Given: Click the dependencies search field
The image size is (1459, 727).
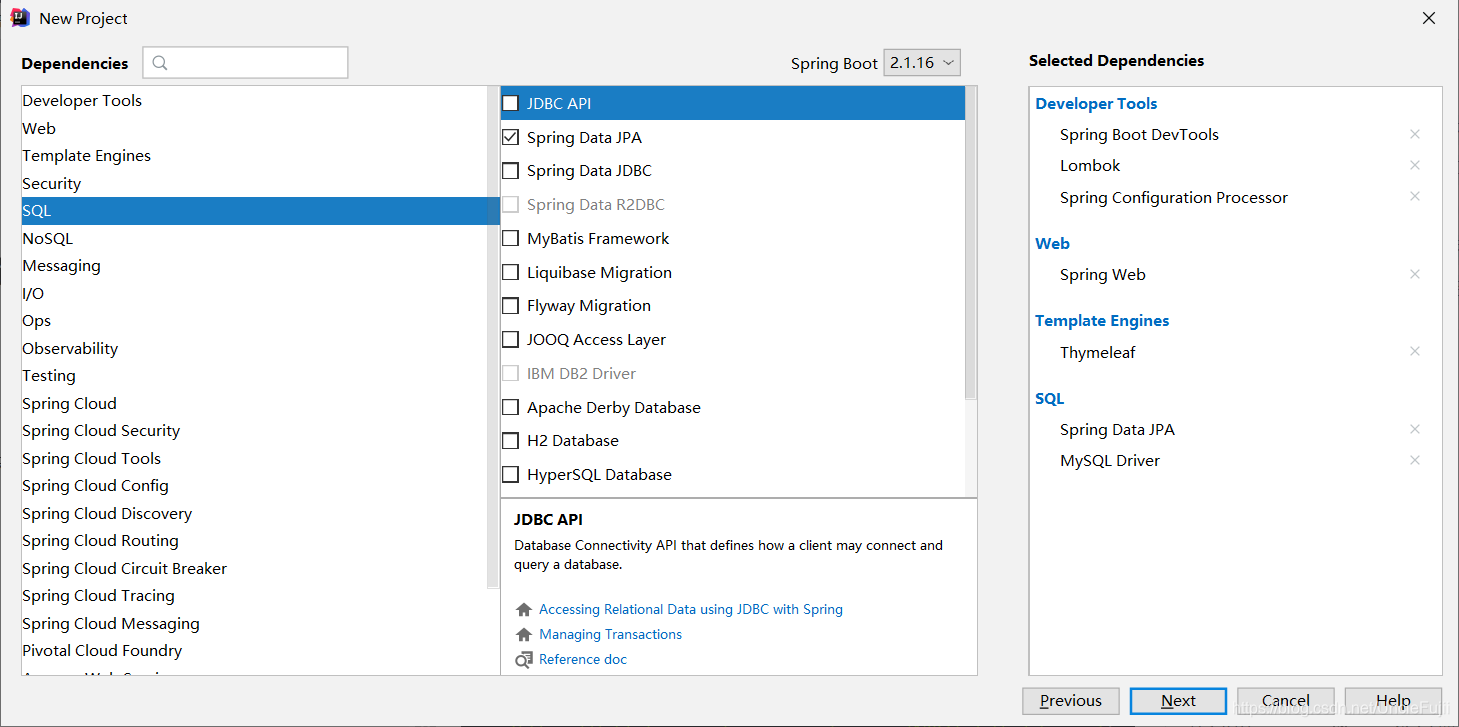Looking at the screenshot, I should (245, 63).
